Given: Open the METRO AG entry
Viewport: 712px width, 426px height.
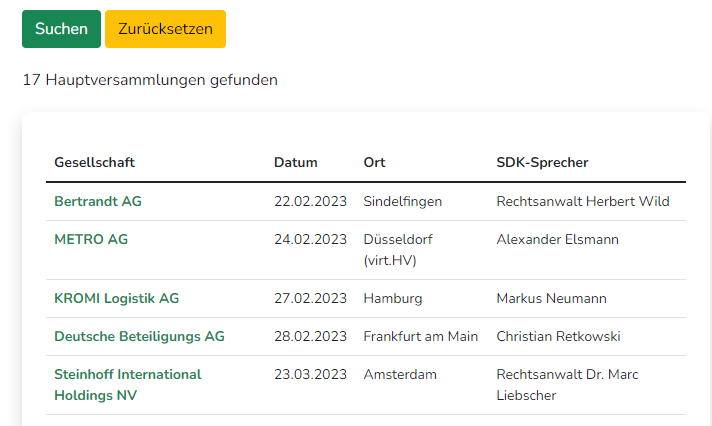Looking at the screenshot, I should (91, 239).
